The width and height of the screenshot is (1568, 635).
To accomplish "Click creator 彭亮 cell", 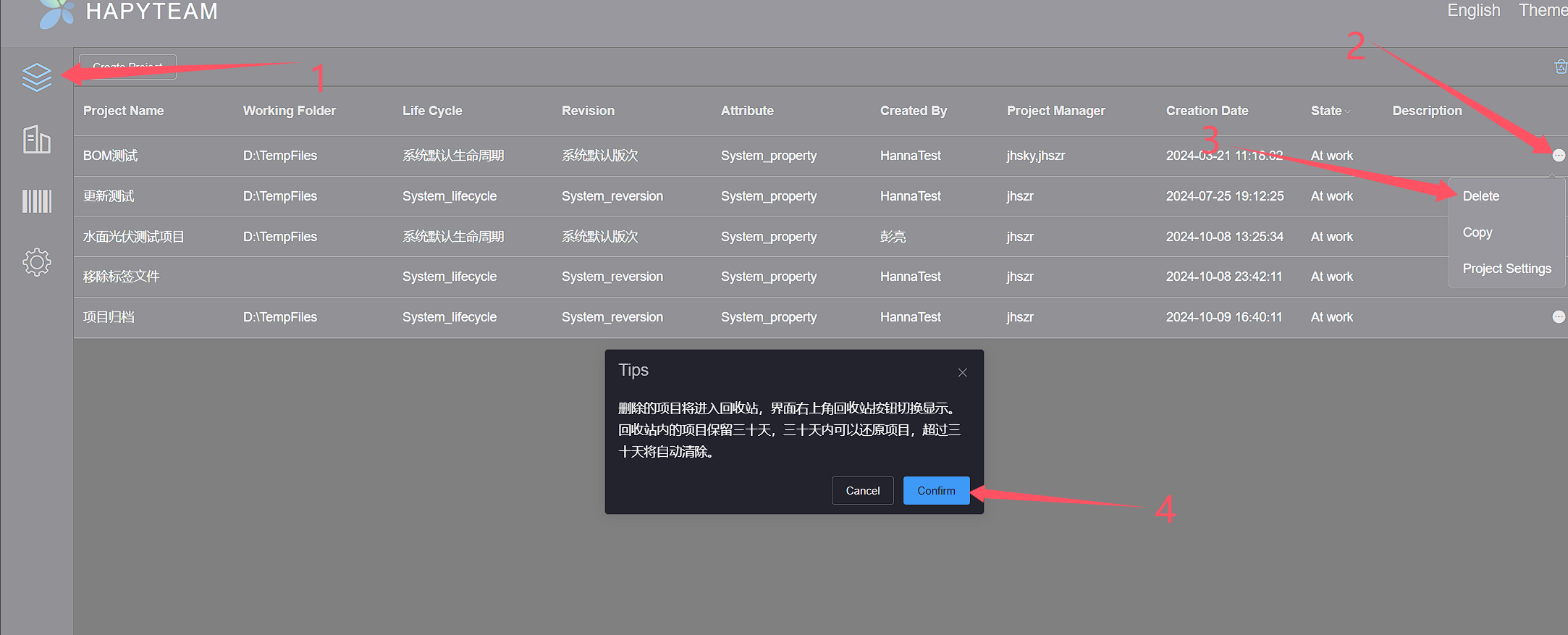I will [893, 237].
